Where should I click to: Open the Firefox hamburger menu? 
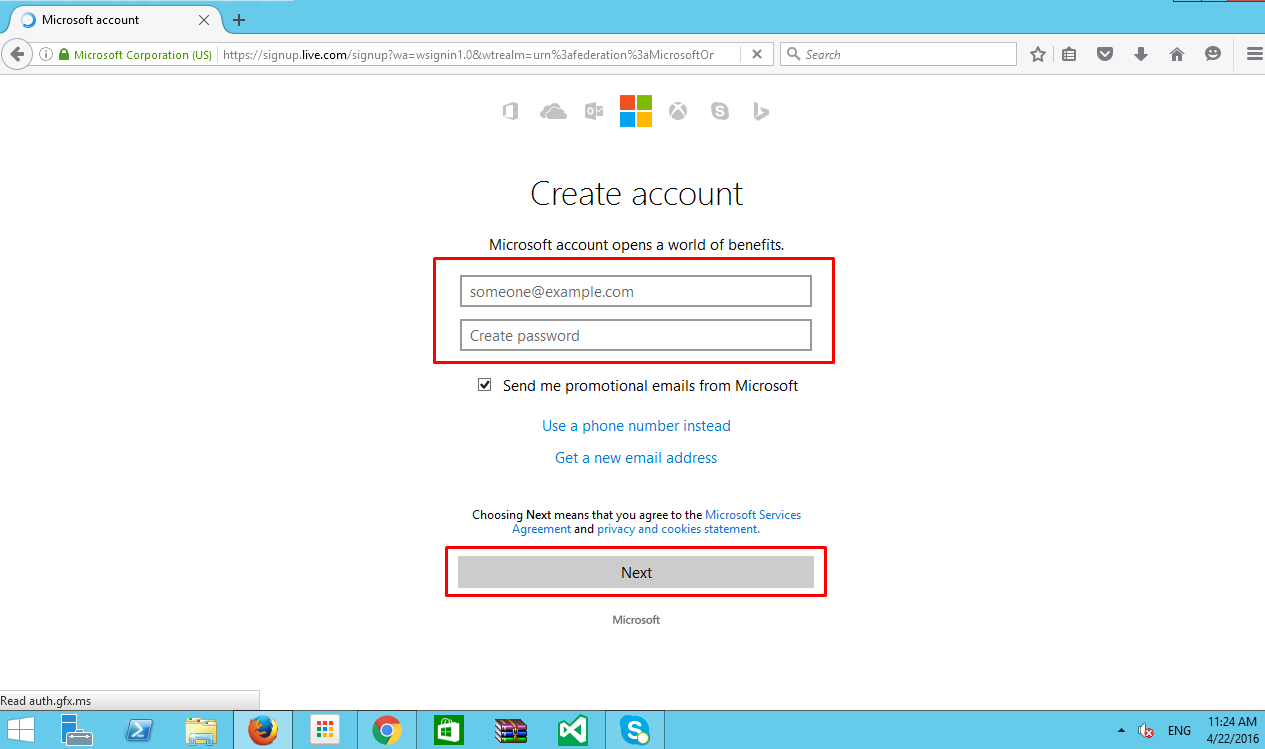[1254, 55]
